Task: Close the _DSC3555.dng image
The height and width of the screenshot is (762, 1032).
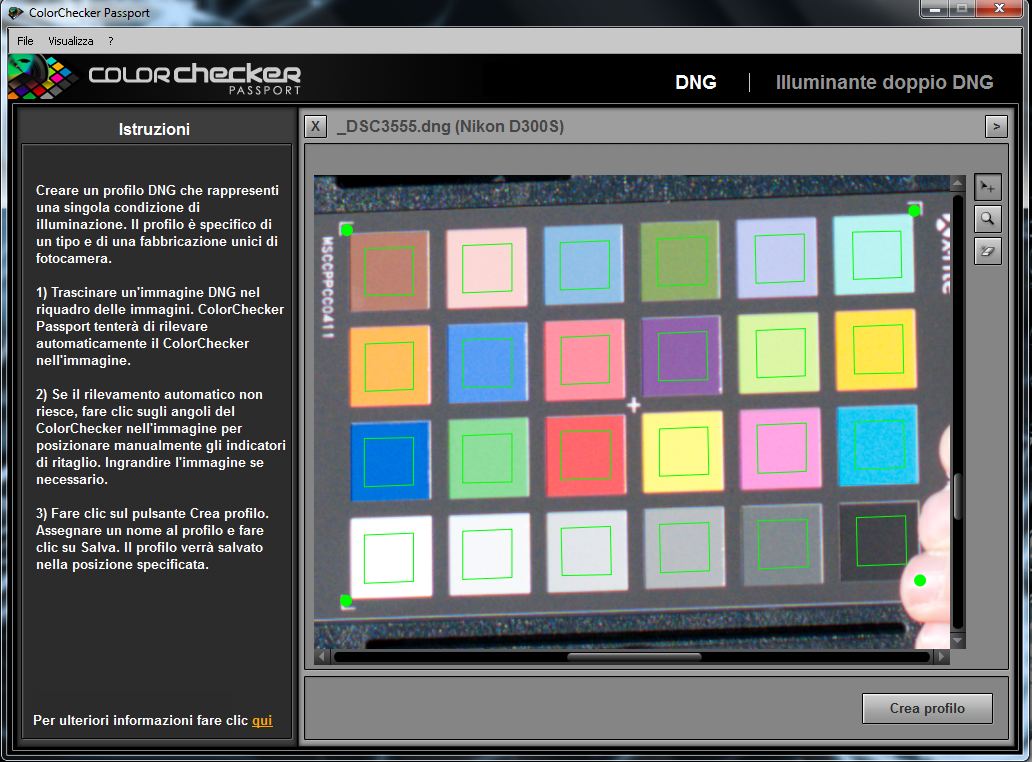Action: 315,126
